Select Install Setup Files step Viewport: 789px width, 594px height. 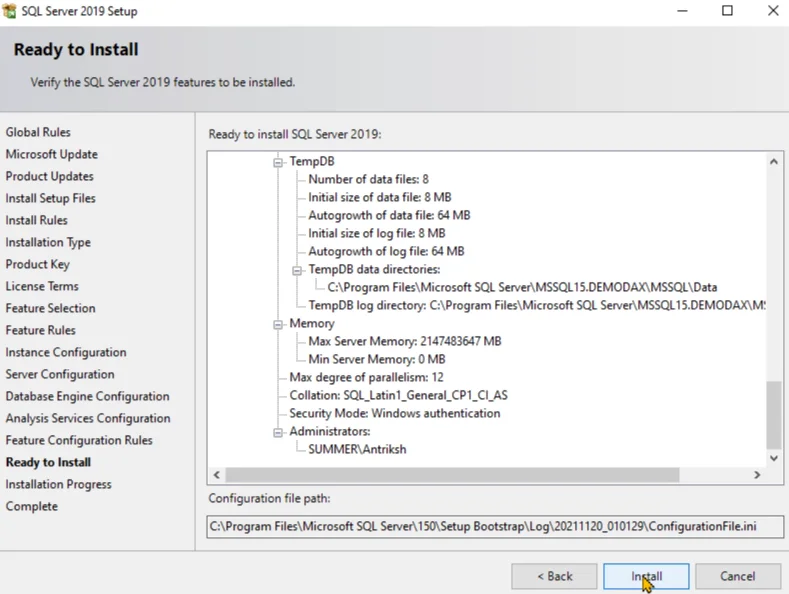[x=50, y=198]
